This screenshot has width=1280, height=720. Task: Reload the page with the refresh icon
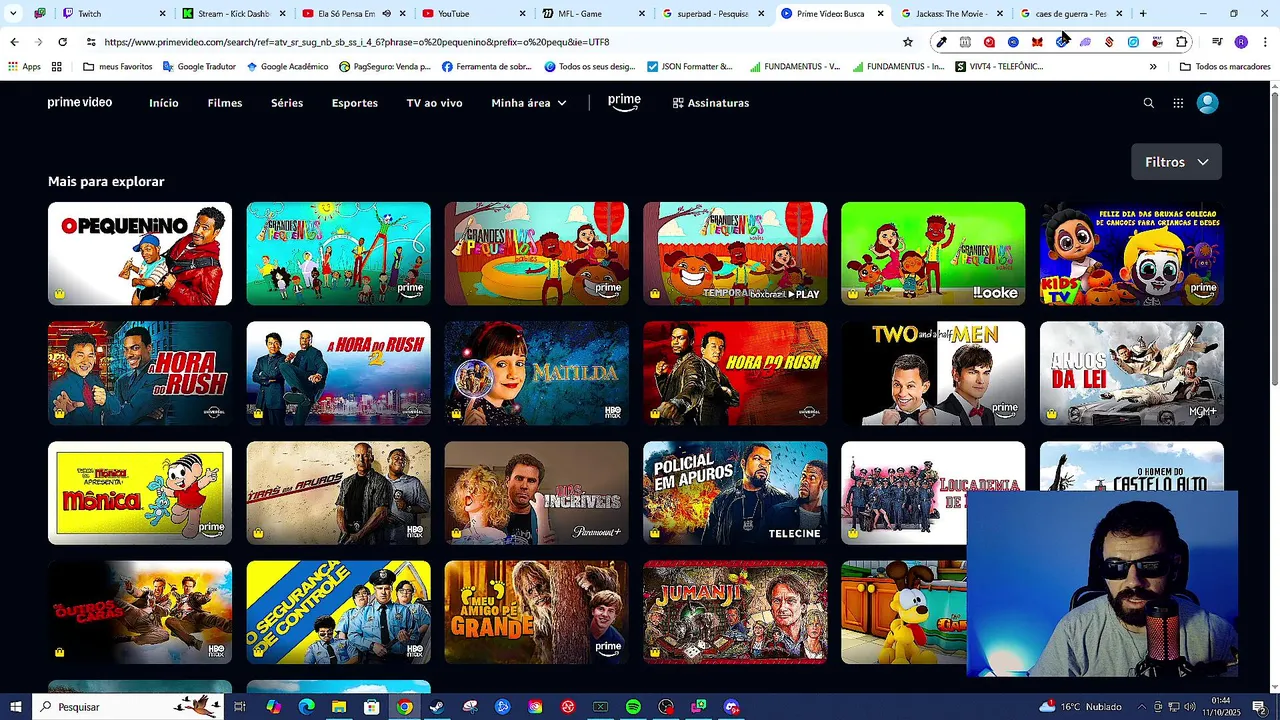pos(62,42)
